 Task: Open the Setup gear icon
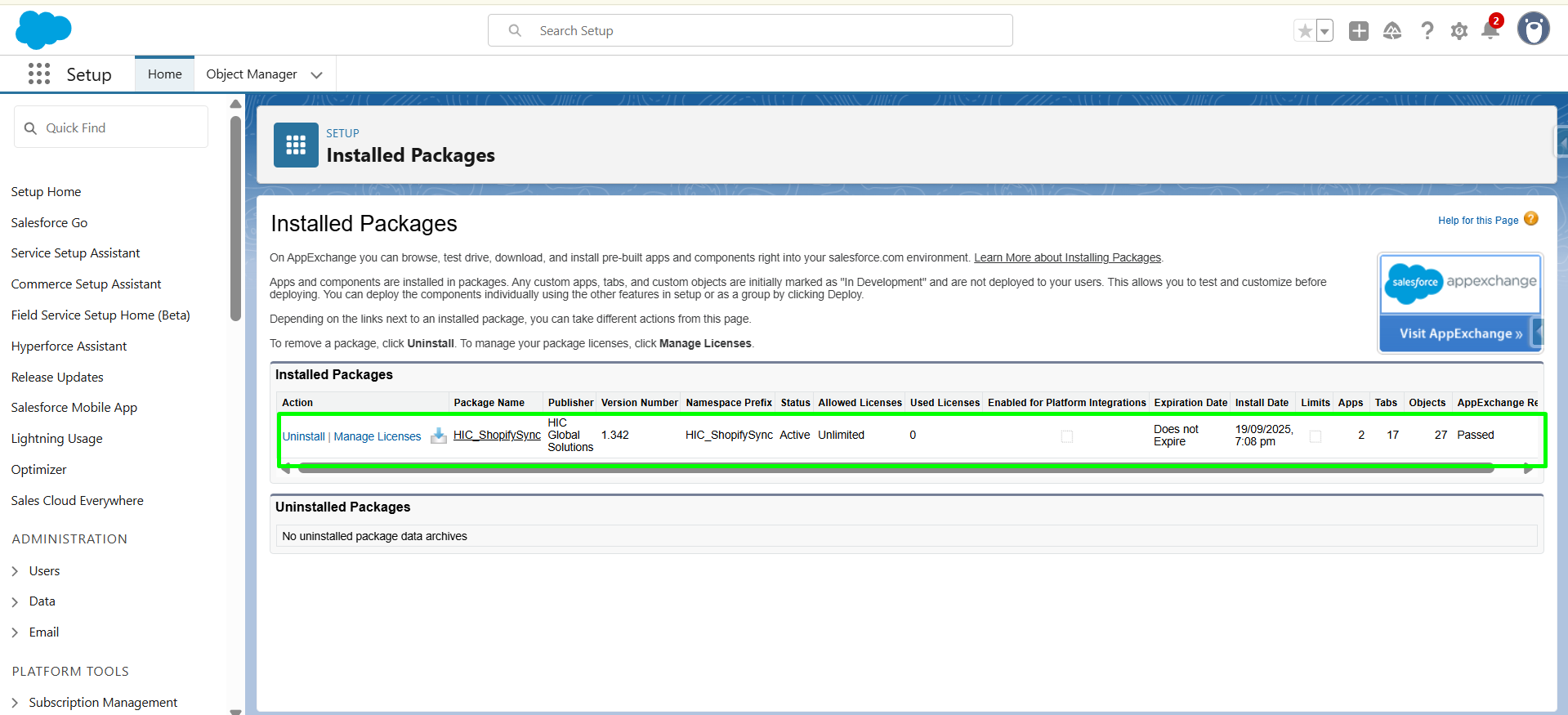coord(1459,31)
